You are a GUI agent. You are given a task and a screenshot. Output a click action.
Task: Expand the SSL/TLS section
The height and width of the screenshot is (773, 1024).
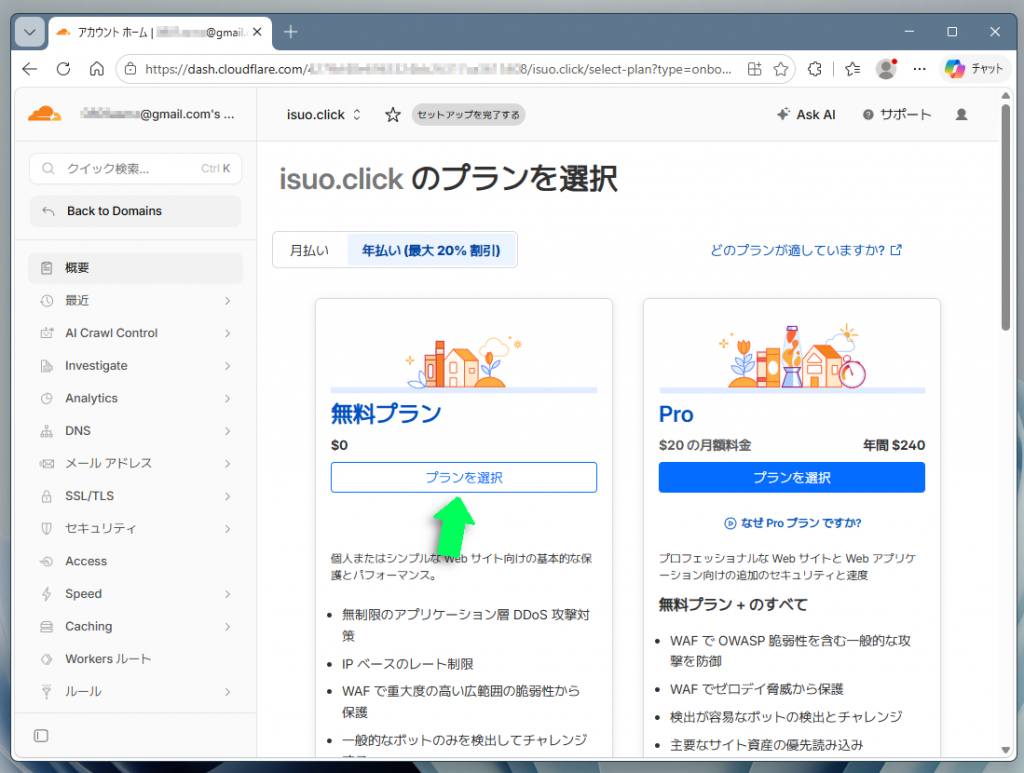(x=135, y=496)
